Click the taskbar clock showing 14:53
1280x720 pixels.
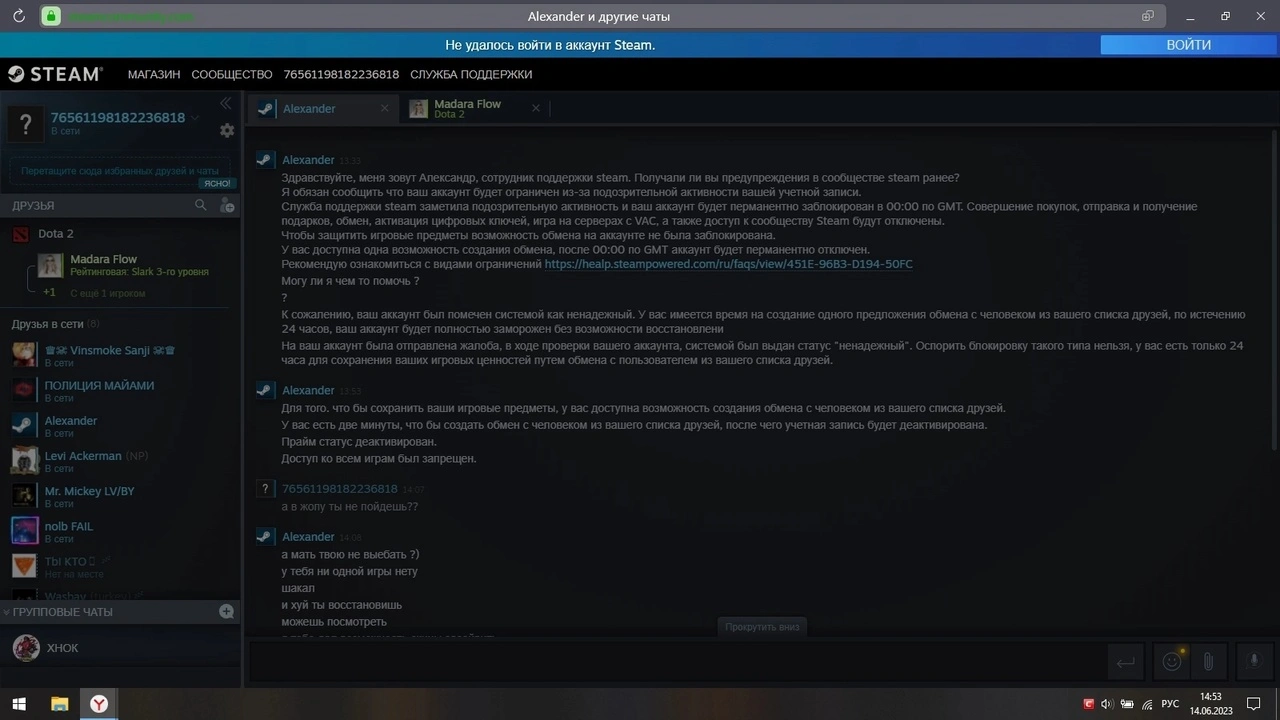tap(1210, 703)
